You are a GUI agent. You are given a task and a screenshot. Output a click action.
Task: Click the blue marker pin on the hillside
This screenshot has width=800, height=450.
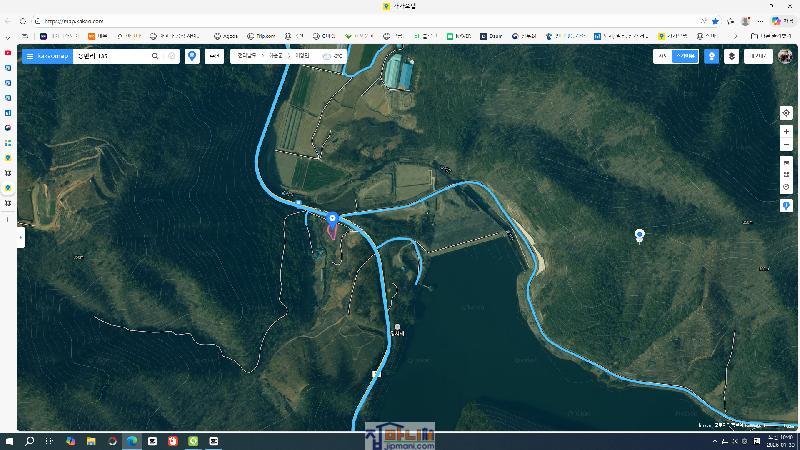point(640,235)
